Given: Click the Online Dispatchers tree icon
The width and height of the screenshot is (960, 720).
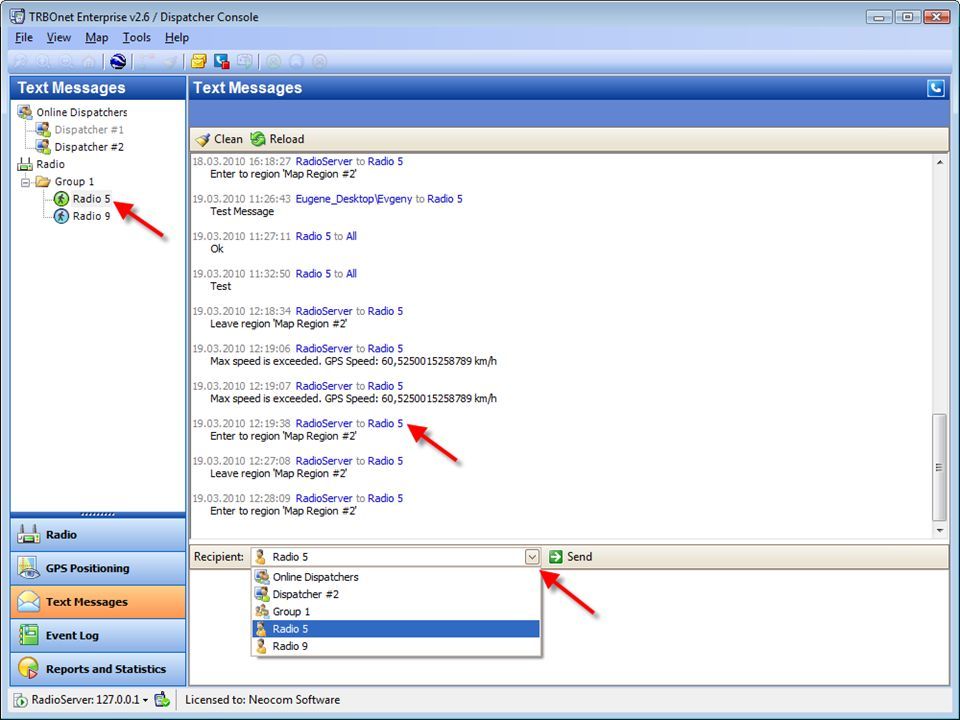Looking at the screenshot, I should point(24,112).
